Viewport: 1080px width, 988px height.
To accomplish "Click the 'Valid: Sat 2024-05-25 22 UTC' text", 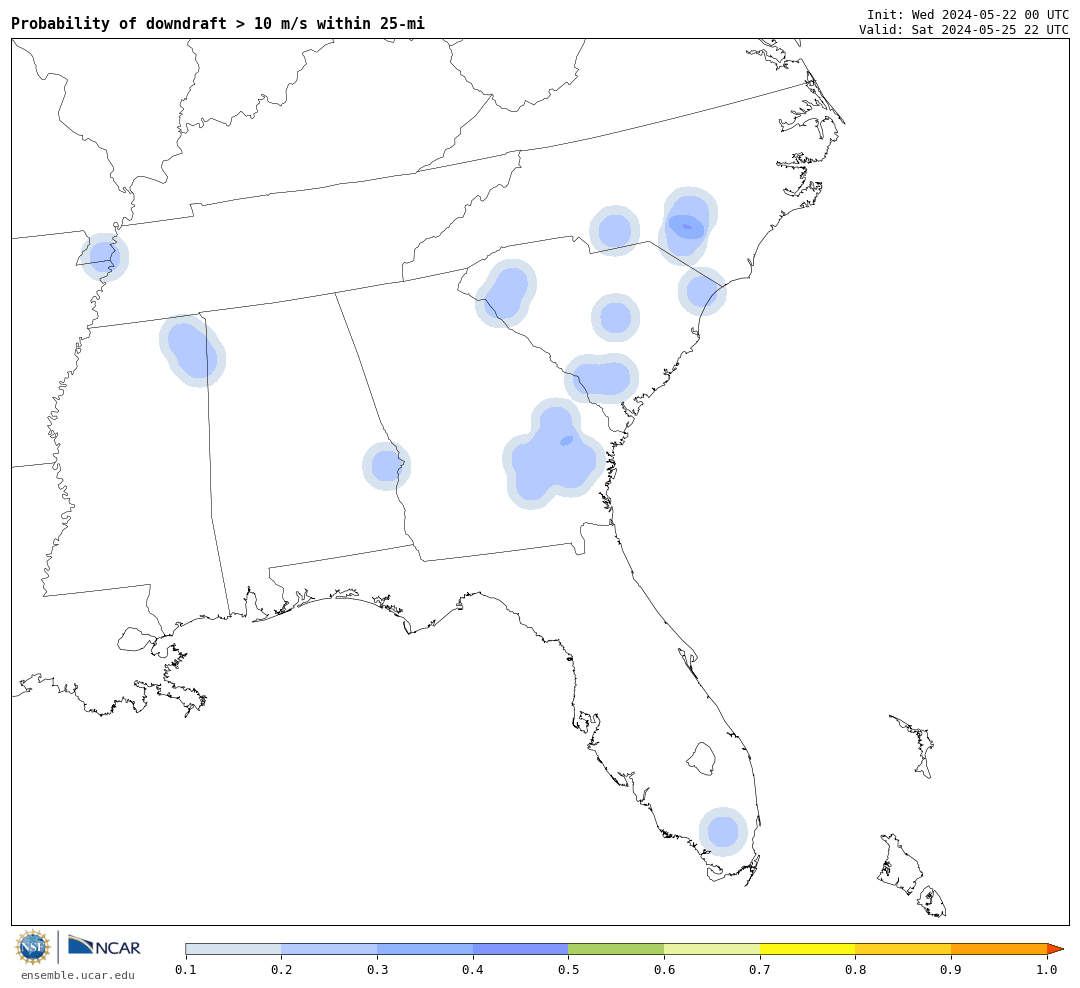I will tap(964, 30).
